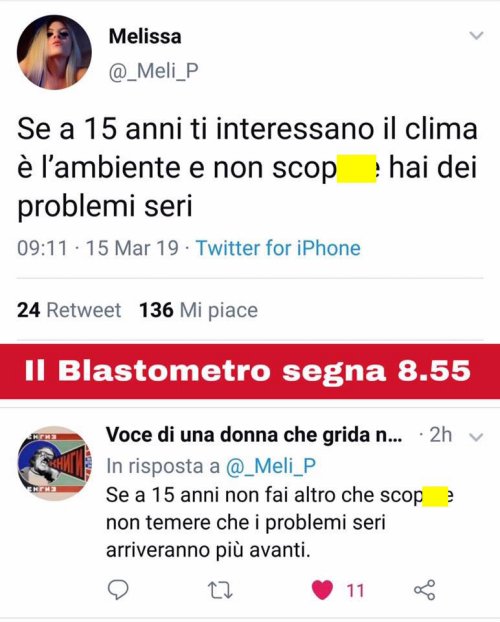Expand the chevron menu on Melissa's tweet
The height and width of the screenshot is (622, 500).
point(476,35)
